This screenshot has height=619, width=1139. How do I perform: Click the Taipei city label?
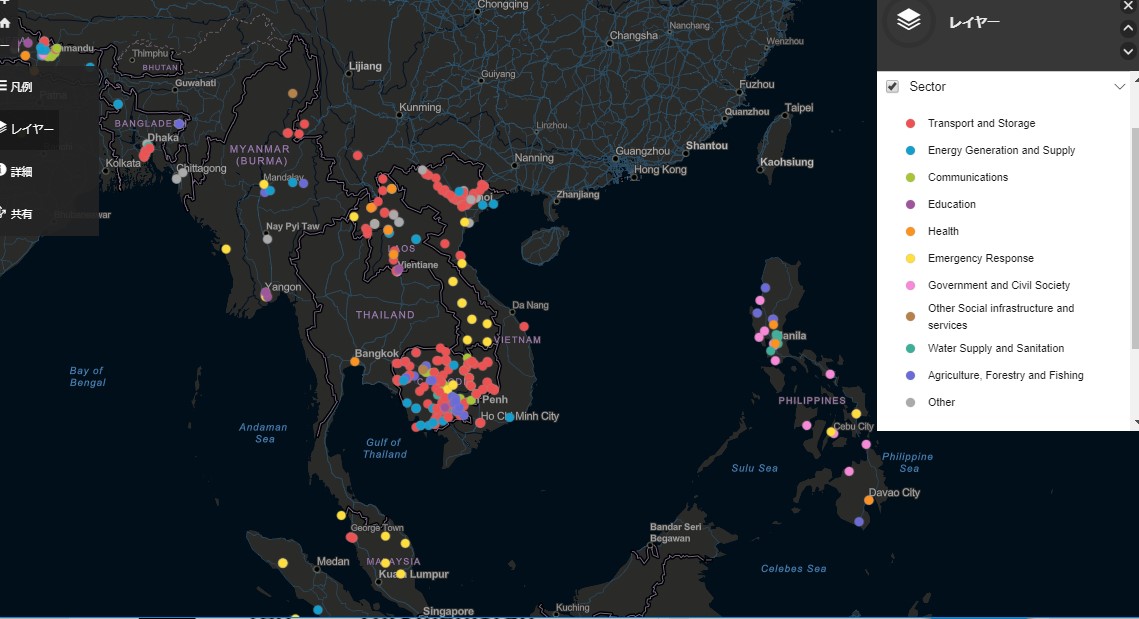coord(798,108)
